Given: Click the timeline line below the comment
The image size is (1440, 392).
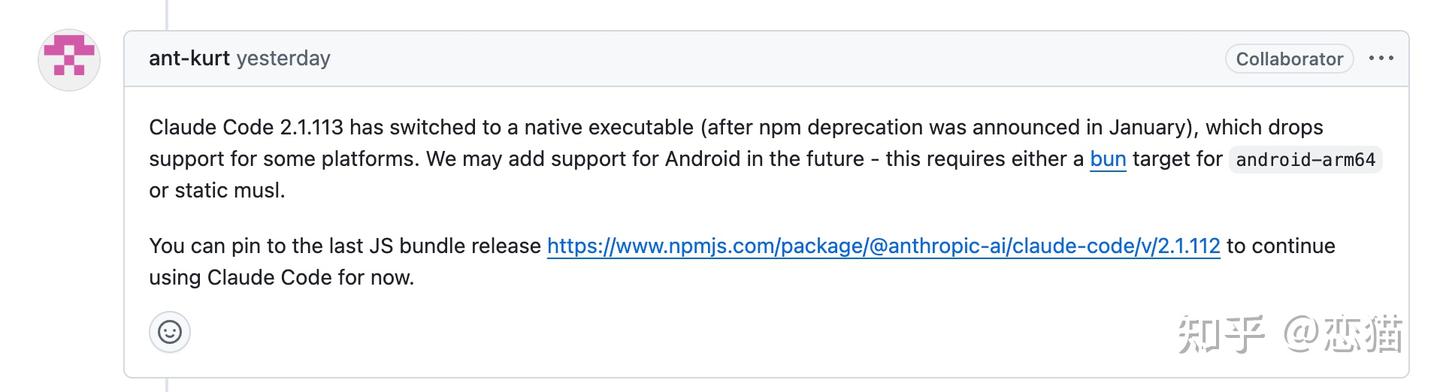Looking at the screenshot, I should coord(167,385).
